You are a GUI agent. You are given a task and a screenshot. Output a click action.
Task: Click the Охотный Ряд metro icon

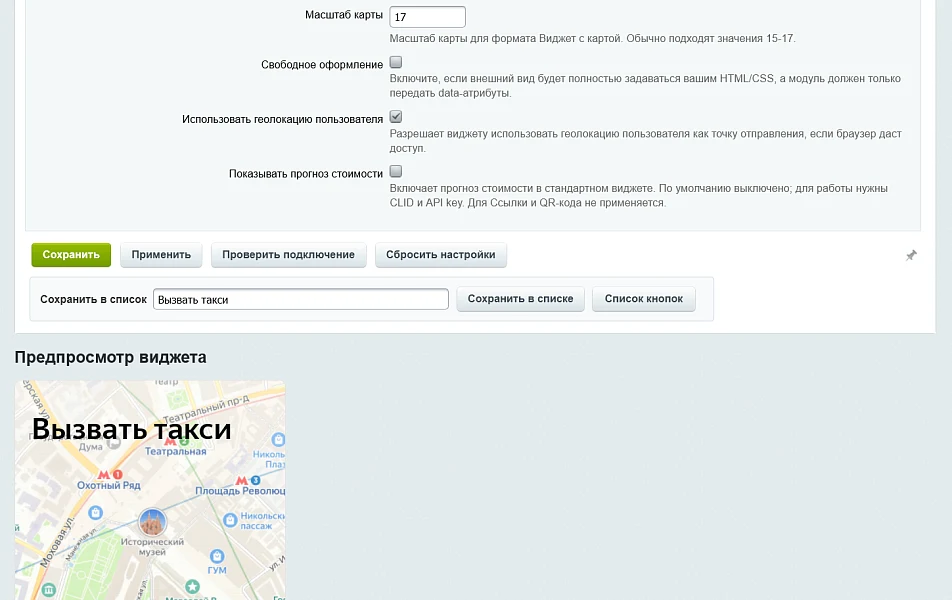(104, 474)
